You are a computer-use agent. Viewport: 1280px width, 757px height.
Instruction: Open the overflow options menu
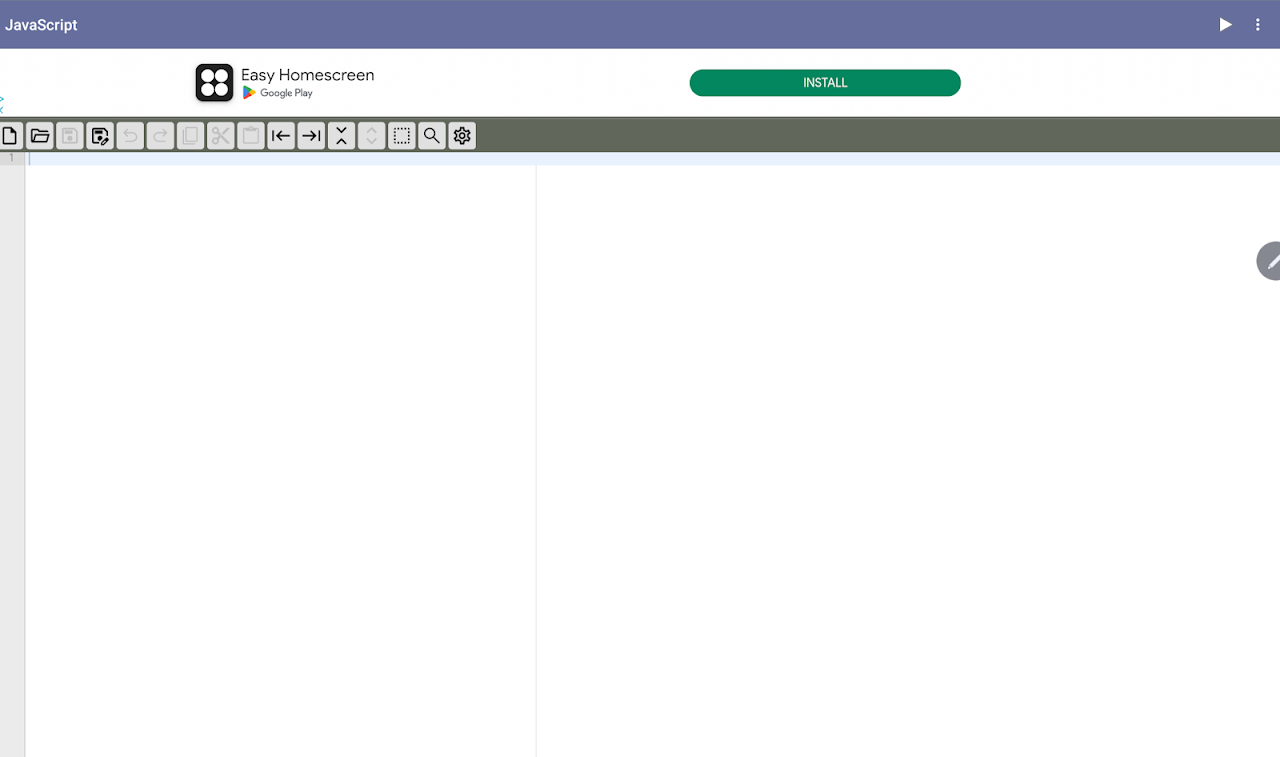pos(1257,24)
